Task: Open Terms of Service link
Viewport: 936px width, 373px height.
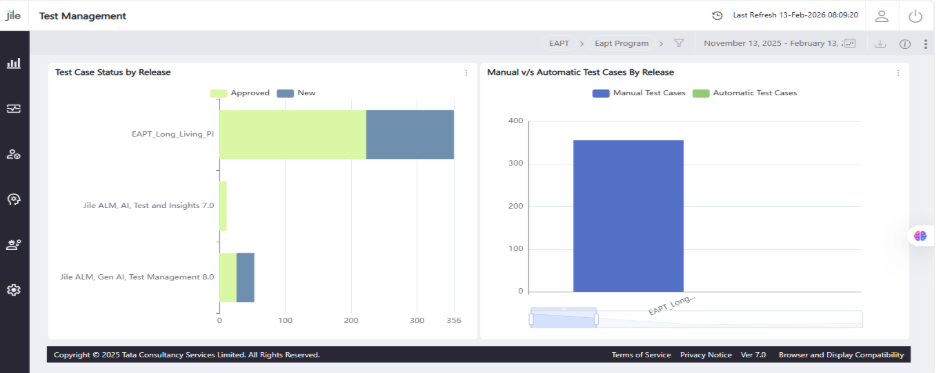Action: tap(641, 355)
